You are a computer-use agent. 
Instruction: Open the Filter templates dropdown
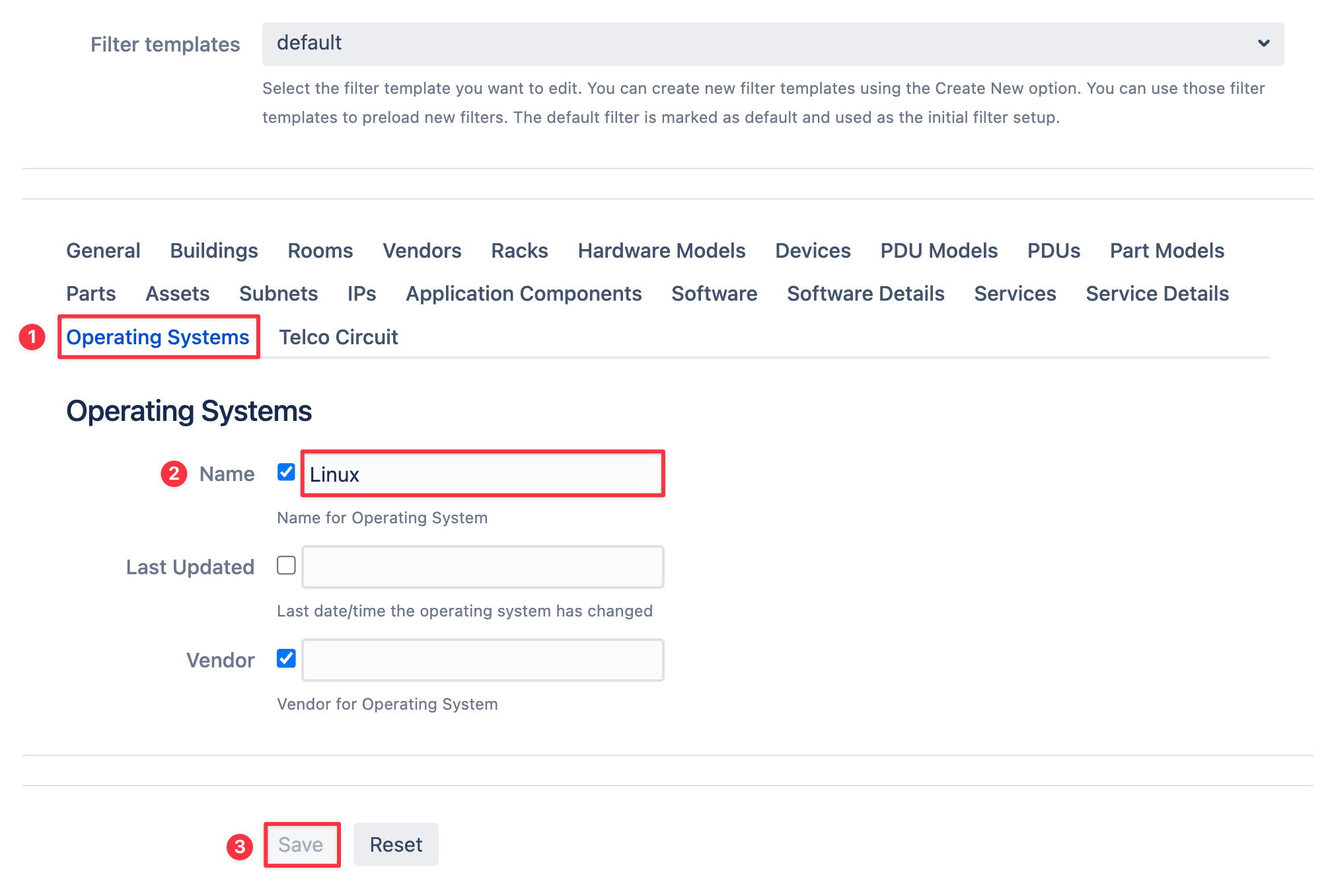pyautogui.click(x=772, y=44)
